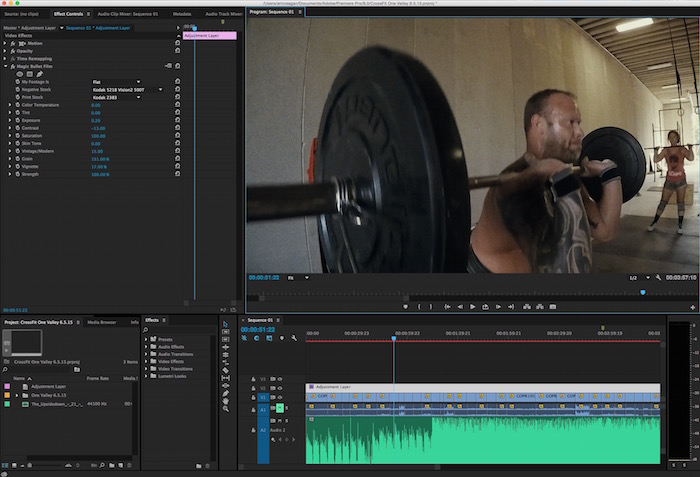This screenshot has width=700, height=477.
Task: Toggle V3 track visibility eye
Action: pos(280,379)
